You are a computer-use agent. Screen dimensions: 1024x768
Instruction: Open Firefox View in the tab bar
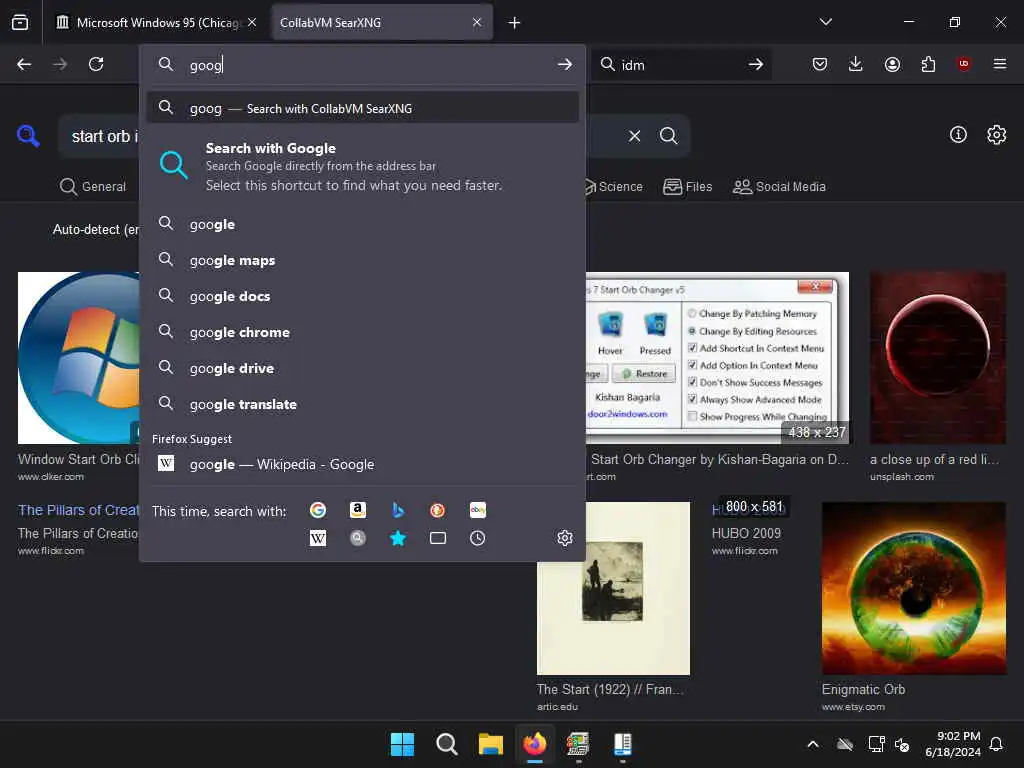(x=20, y=23)
